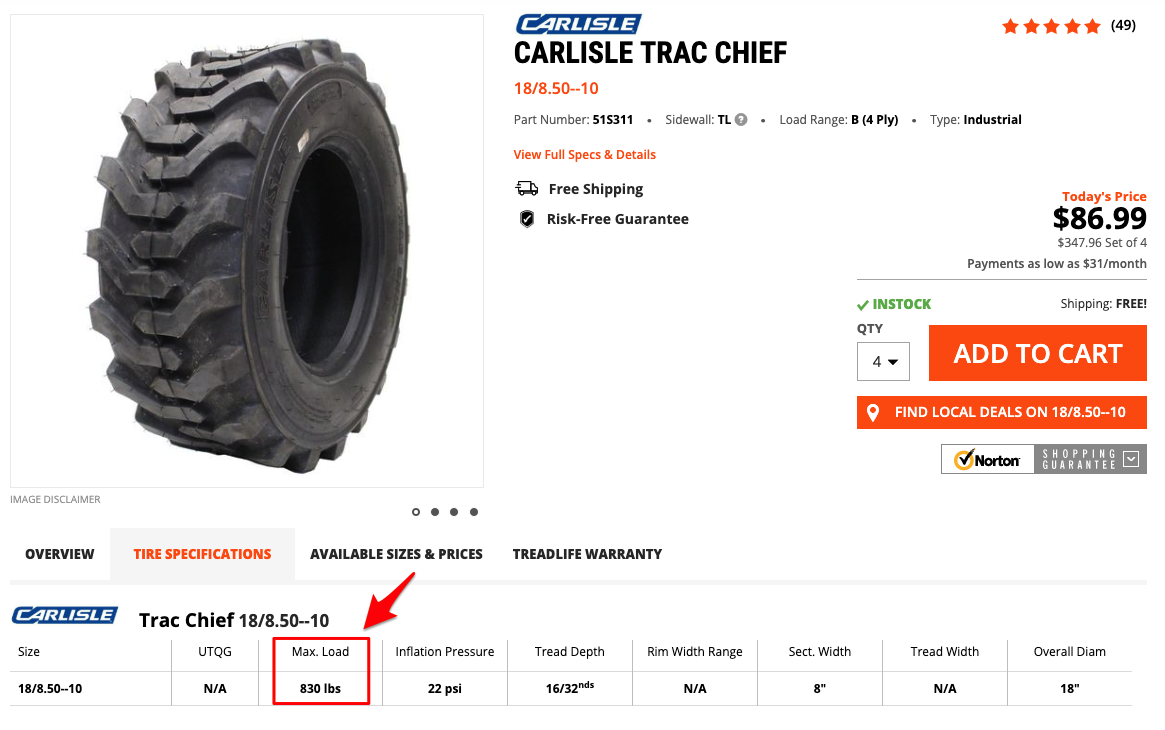This screenshot has width=1165, height=730.
Task: Select the second image carousel dot
Action: click(x=435, y=512)
